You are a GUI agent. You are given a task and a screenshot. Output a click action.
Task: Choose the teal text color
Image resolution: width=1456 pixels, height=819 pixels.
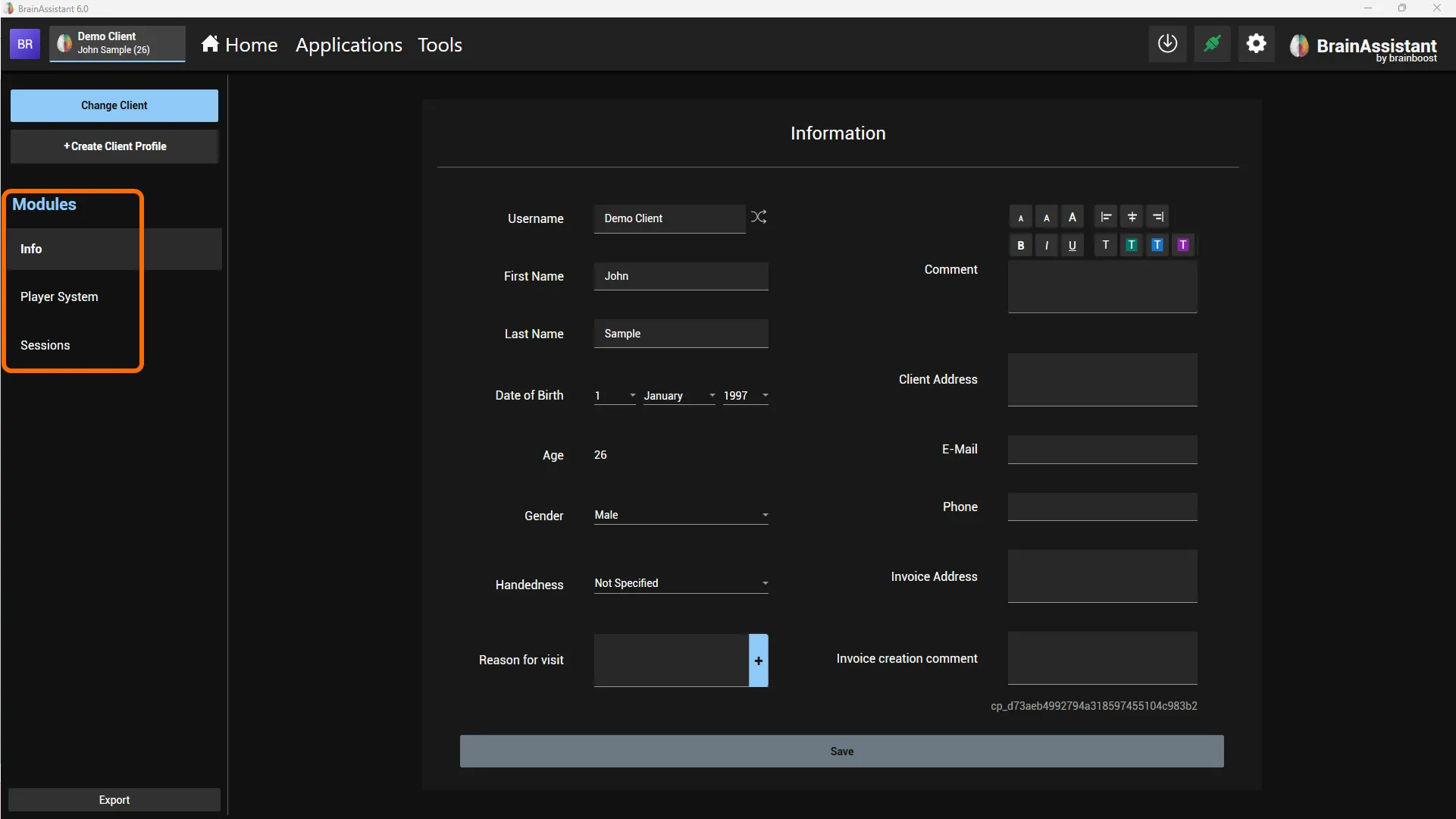1132,245
